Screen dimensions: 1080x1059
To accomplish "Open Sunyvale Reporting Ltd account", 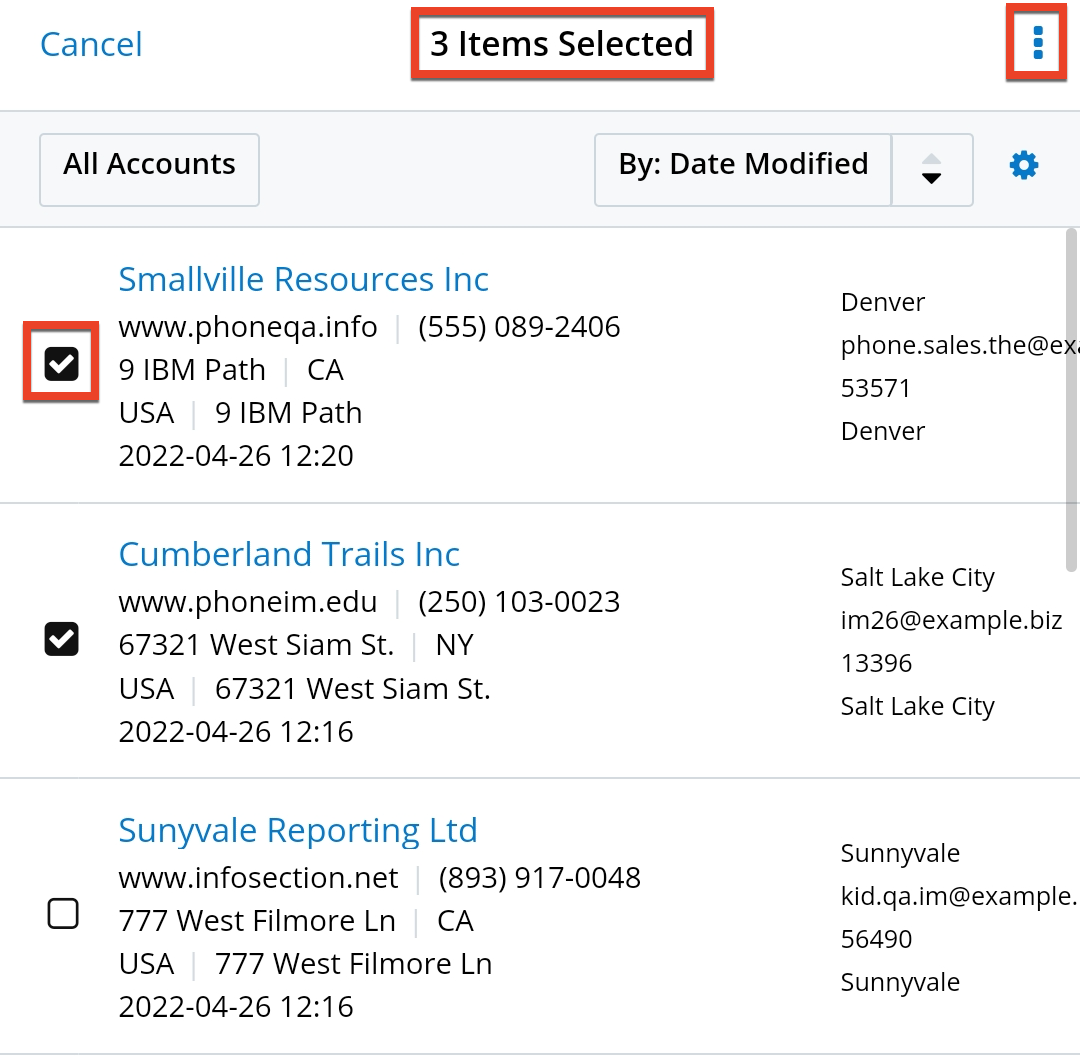I will coord(297,830).
